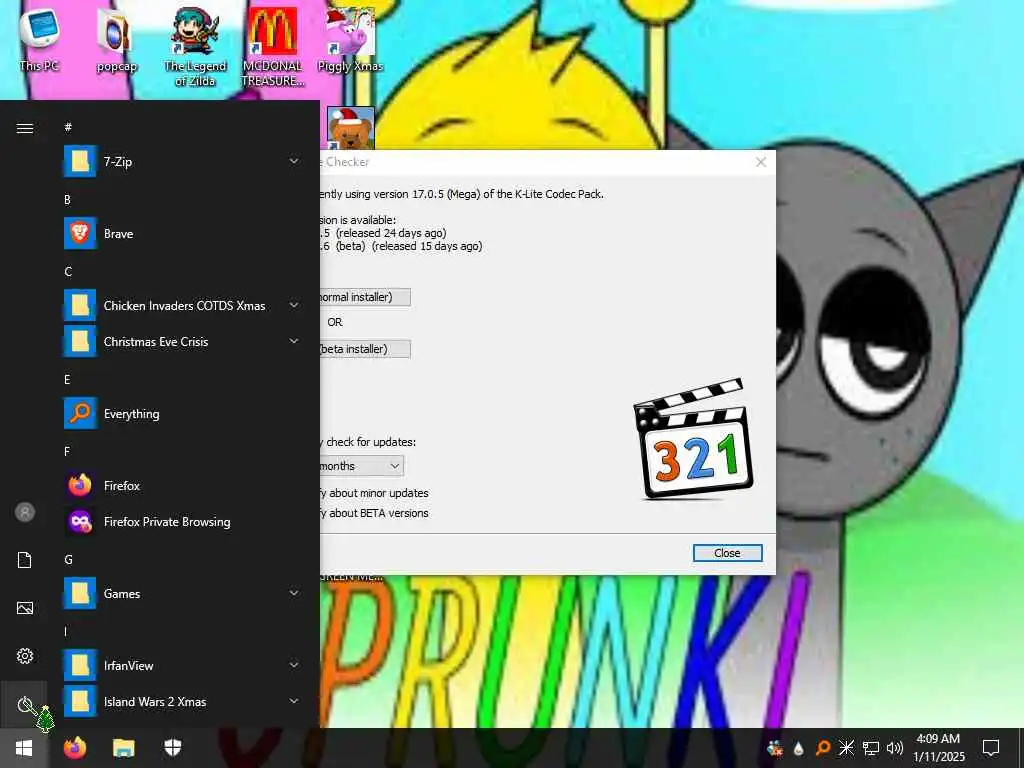
Task: Click the E letter group header
Action: tap(67, 379)
